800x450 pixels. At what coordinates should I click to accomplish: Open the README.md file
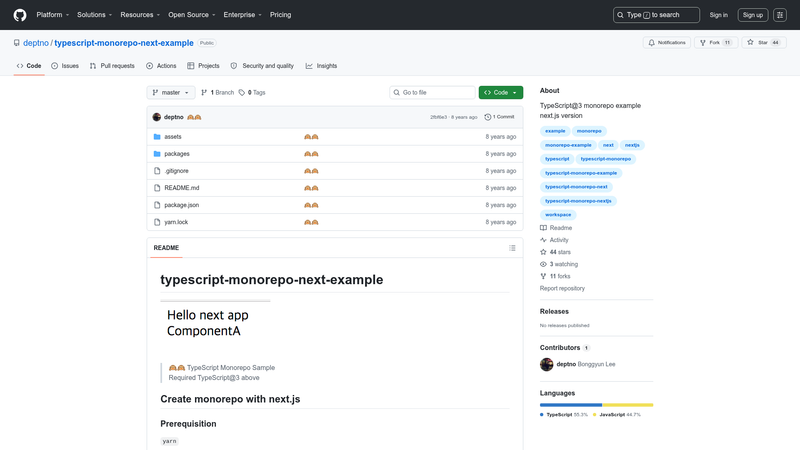point(182,188)
